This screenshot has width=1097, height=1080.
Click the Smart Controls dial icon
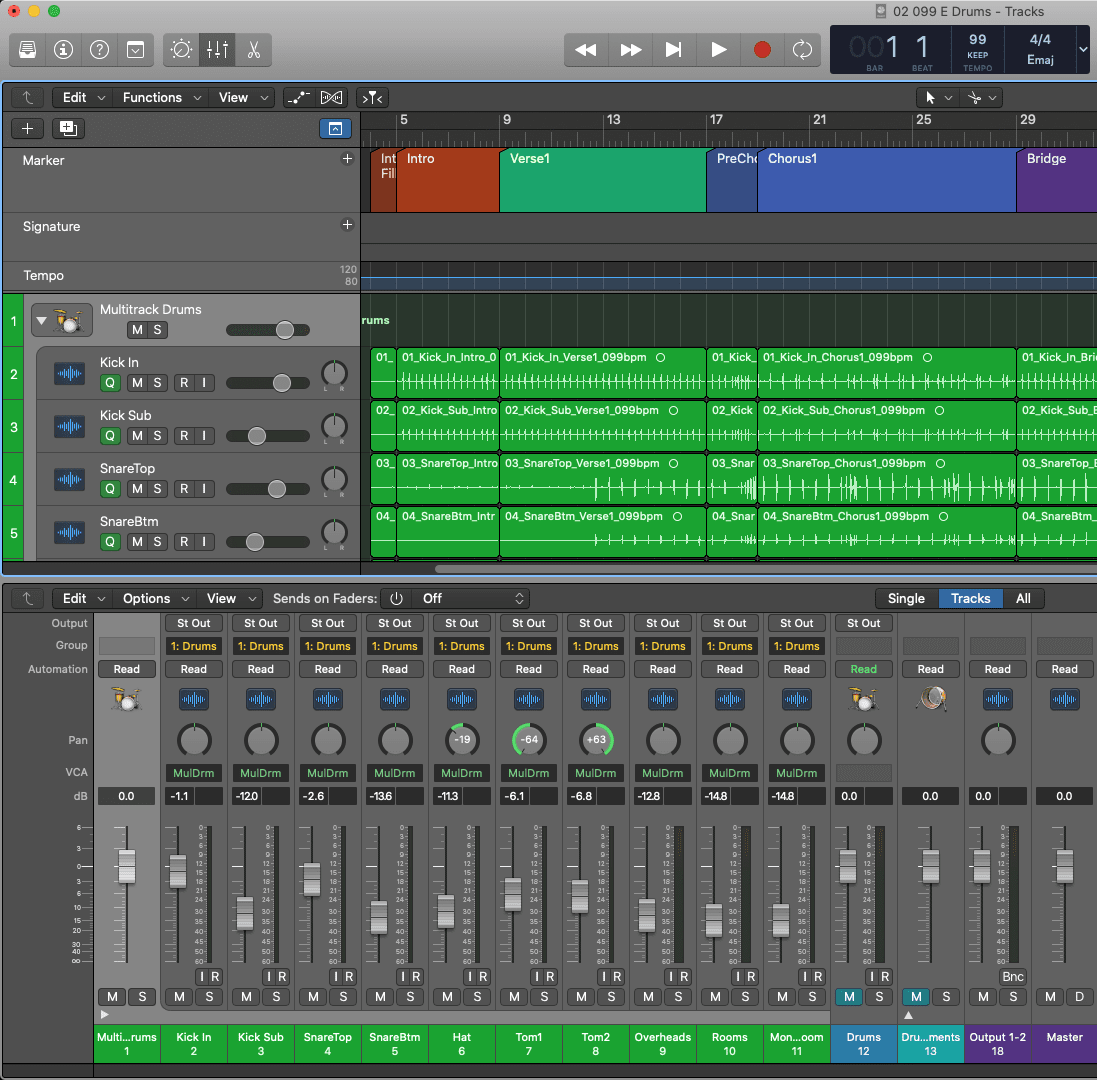pyautogui.click(x=182, y=49)
